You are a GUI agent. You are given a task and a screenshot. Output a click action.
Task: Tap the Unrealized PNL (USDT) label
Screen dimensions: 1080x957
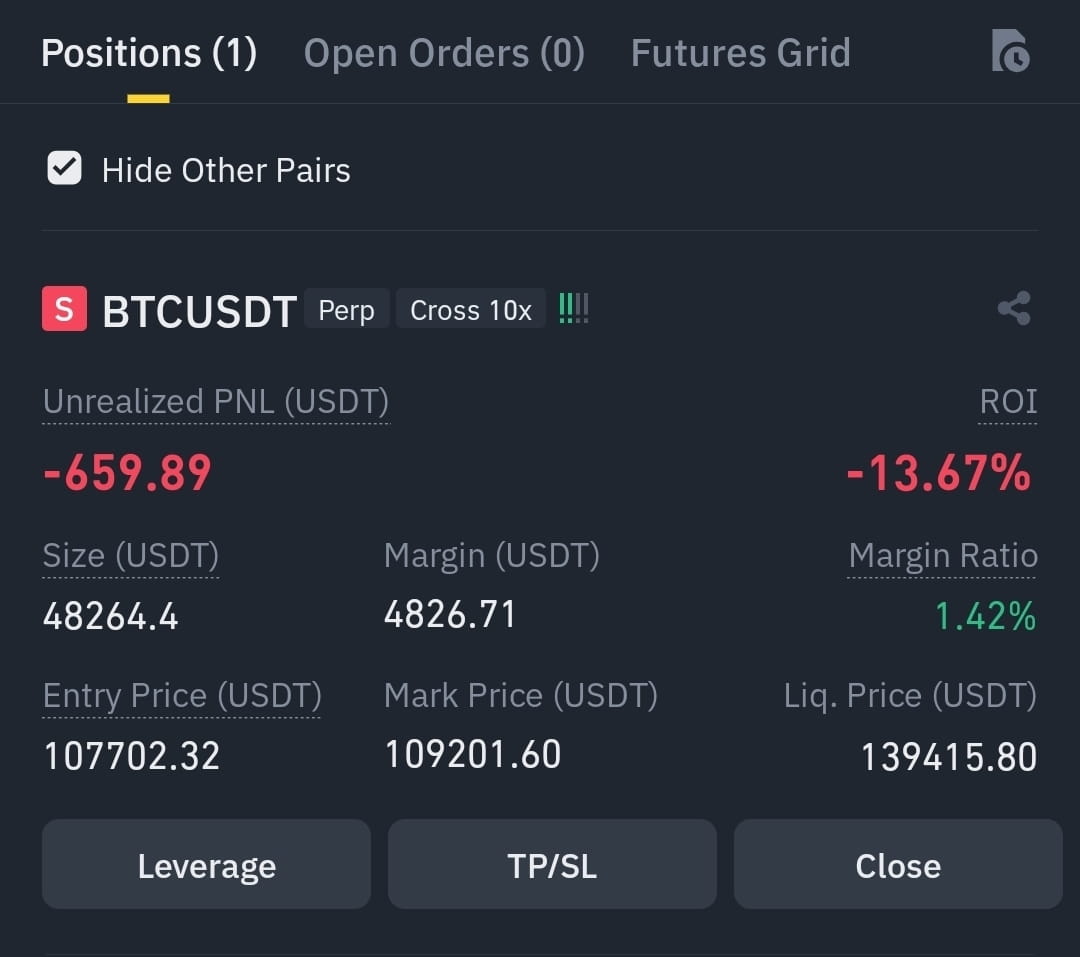pyautogui.click(x=216, y=402)
